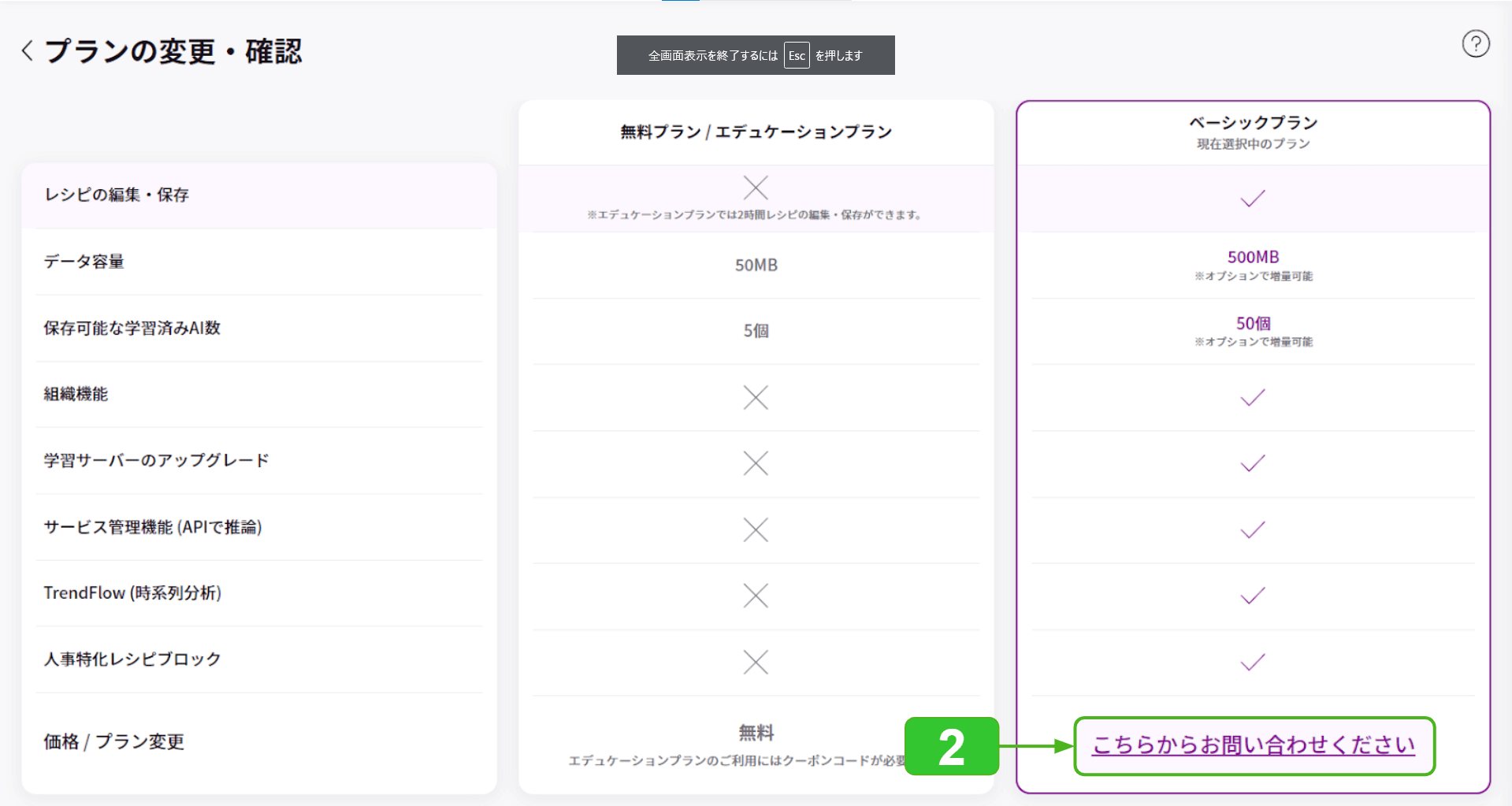Click the X icon for レシピの編集・保存 free plan

coord(756,188)
